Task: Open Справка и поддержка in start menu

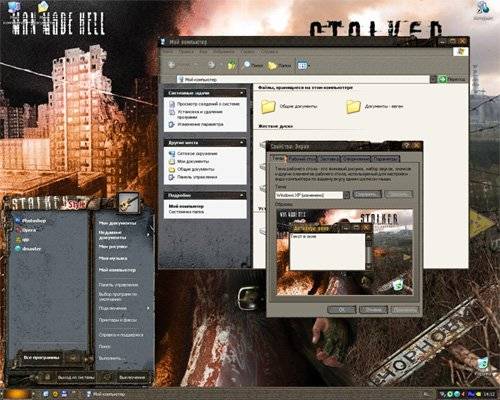Action: point(121,335)
